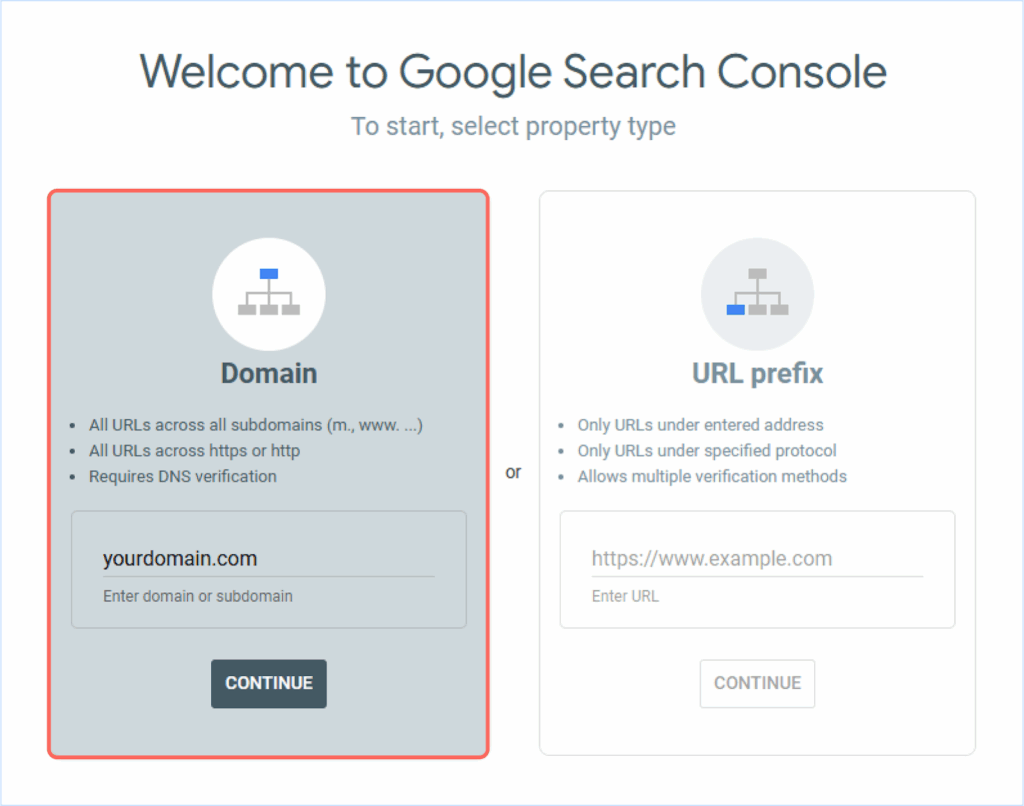This screenshot has width=1024, height=806.
Task: Click 'All URLs across https or http' bullet
Action: (194, 451)
